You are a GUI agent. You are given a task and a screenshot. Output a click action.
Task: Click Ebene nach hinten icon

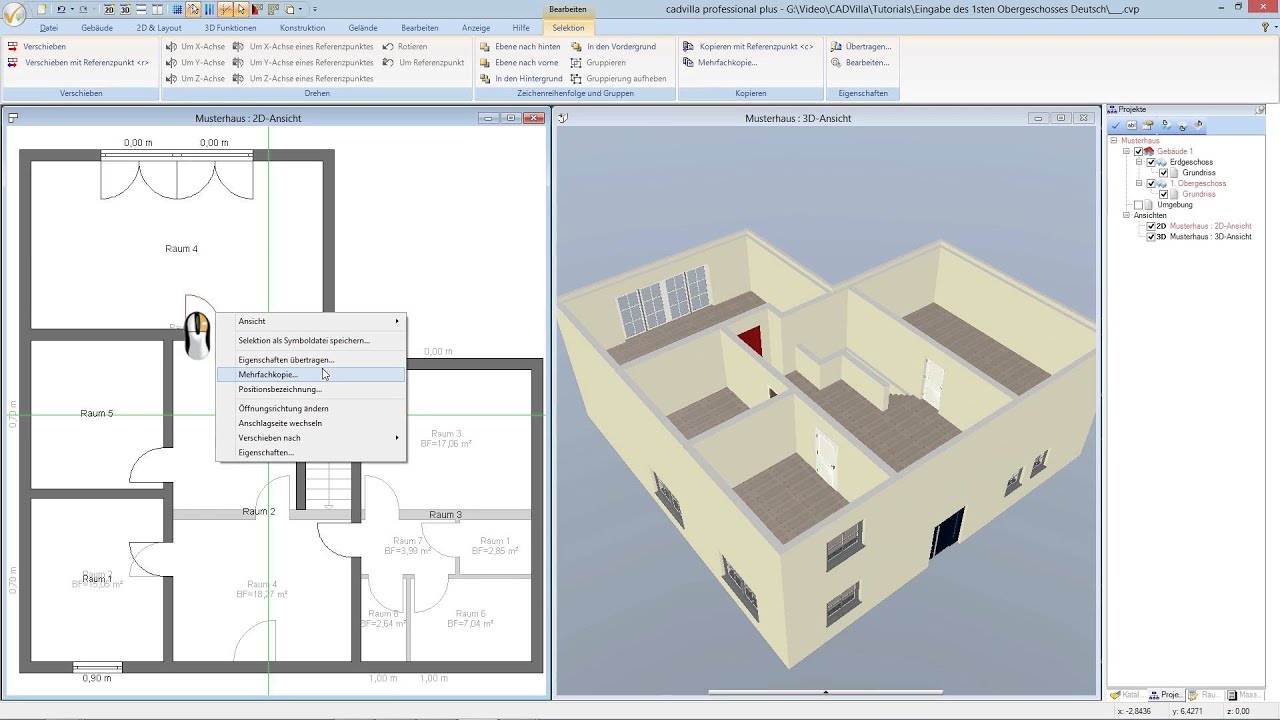[x=485, y=47]
